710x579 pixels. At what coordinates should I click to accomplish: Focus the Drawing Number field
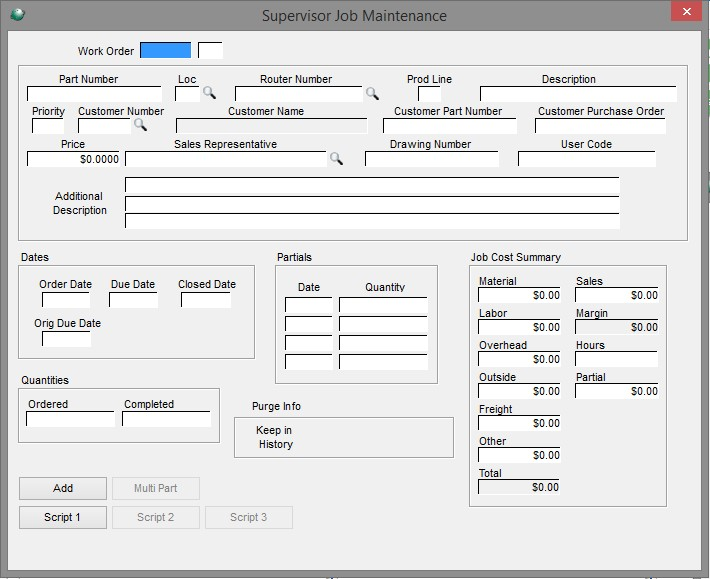[x=432, y=159]
